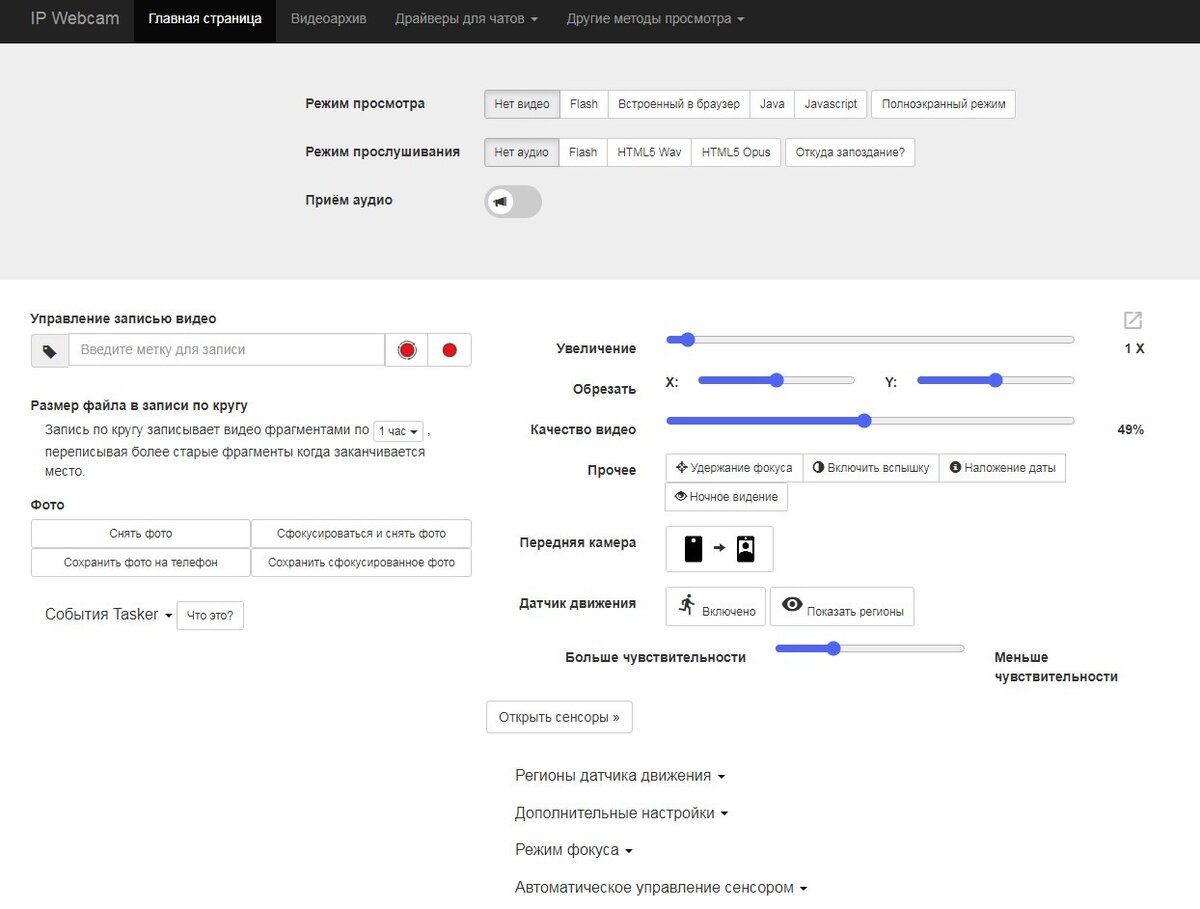This screenshot has width=1200, height=909.
Task: Go to Главная страница tab
Action: (x=205, y=19)
